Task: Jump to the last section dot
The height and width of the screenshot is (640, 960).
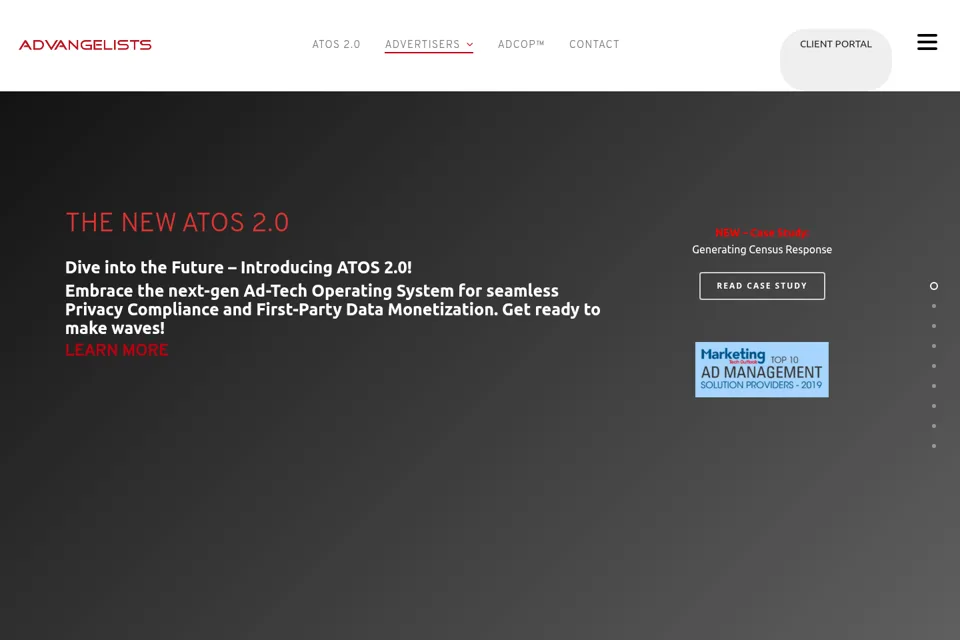Action: (934, 446)
